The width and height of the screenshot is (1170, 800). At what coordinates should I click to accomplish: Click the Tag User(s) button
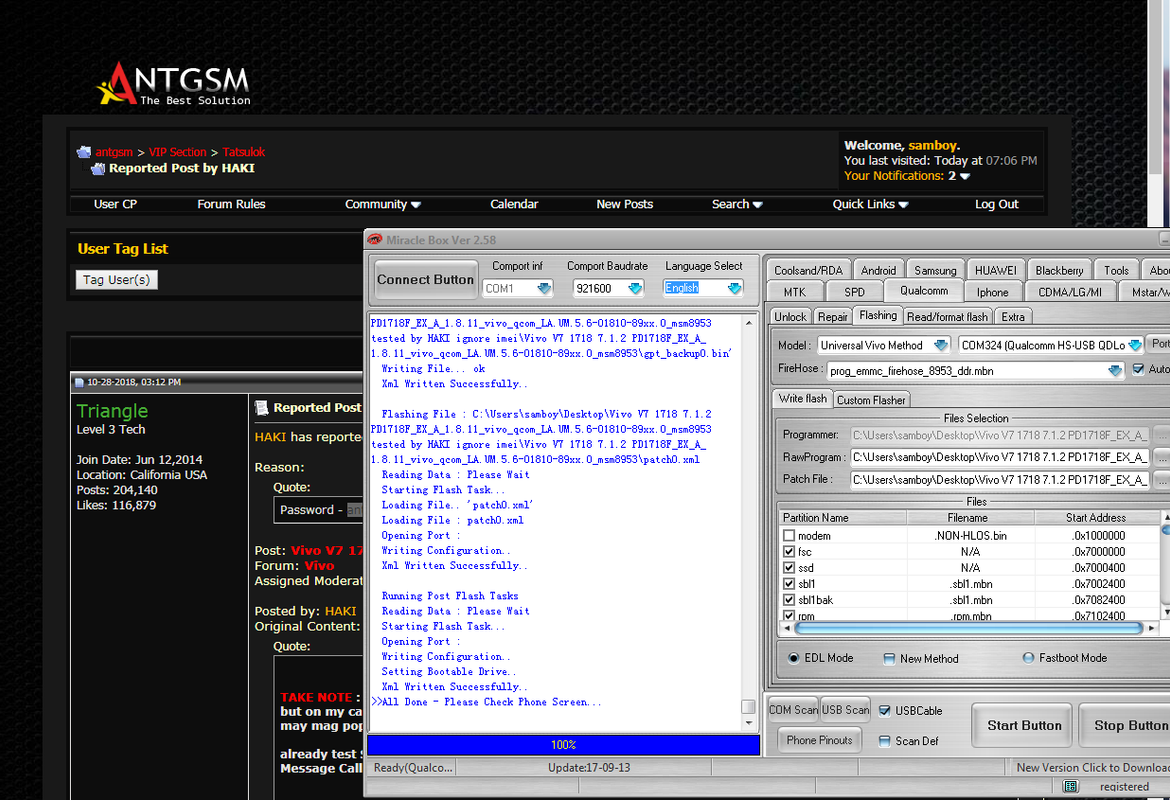[116, 280]
